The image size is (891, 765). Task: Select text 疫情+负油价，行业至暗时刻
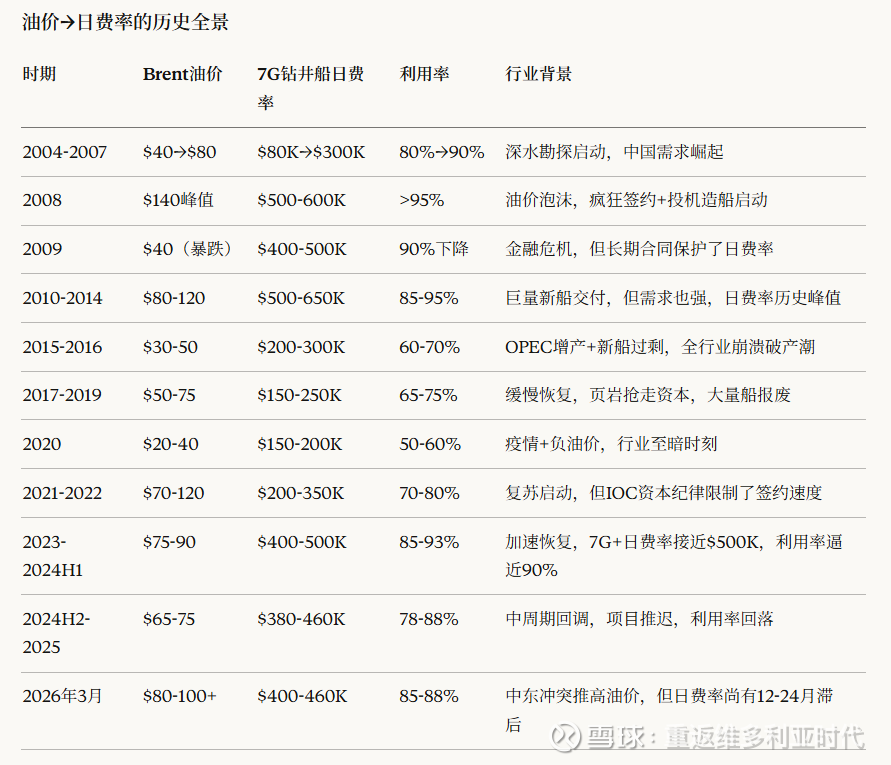(611, 444)
